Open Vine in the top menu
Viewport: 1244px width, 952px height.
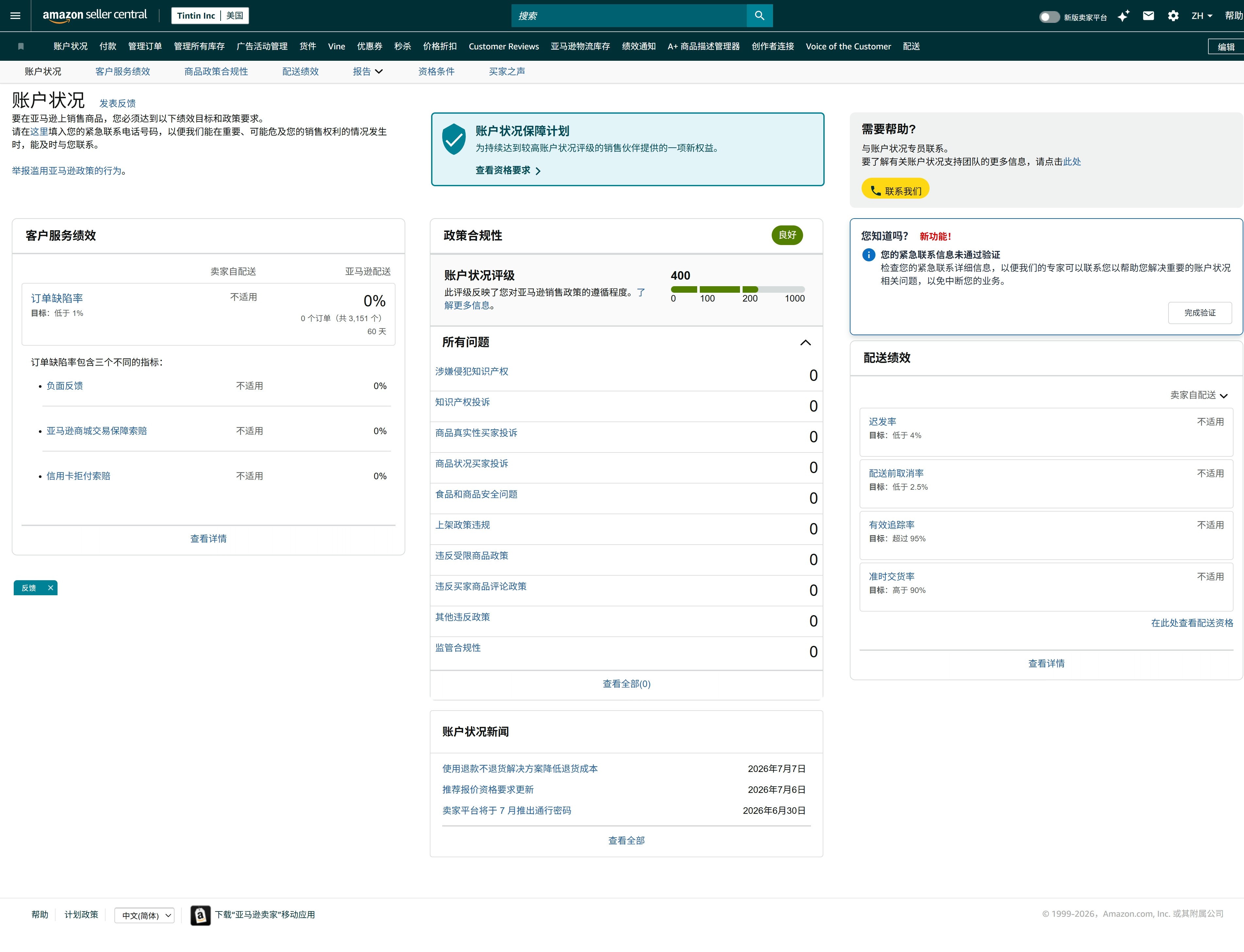pyautogui.click(x=336, y=46)
